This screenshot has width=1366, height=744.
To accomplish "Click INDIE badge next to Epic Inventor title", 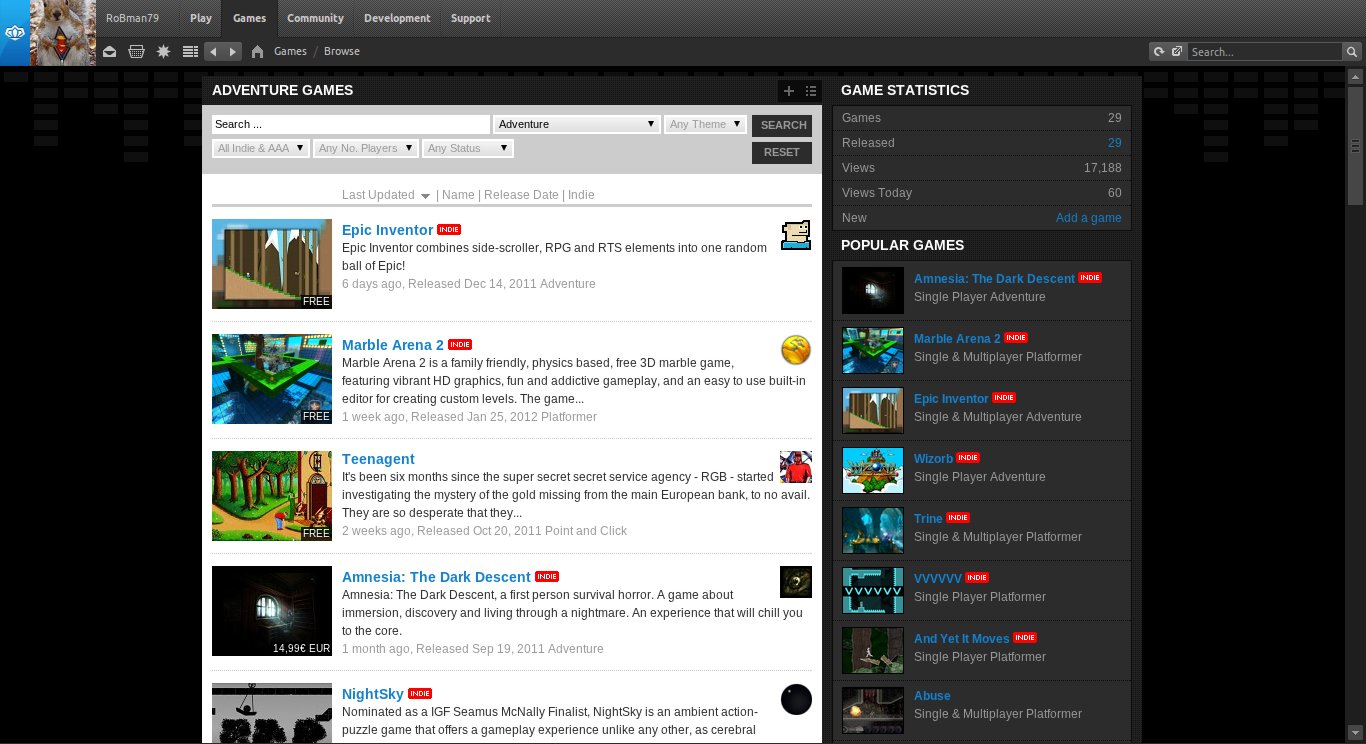I will [x=449, y=230].
